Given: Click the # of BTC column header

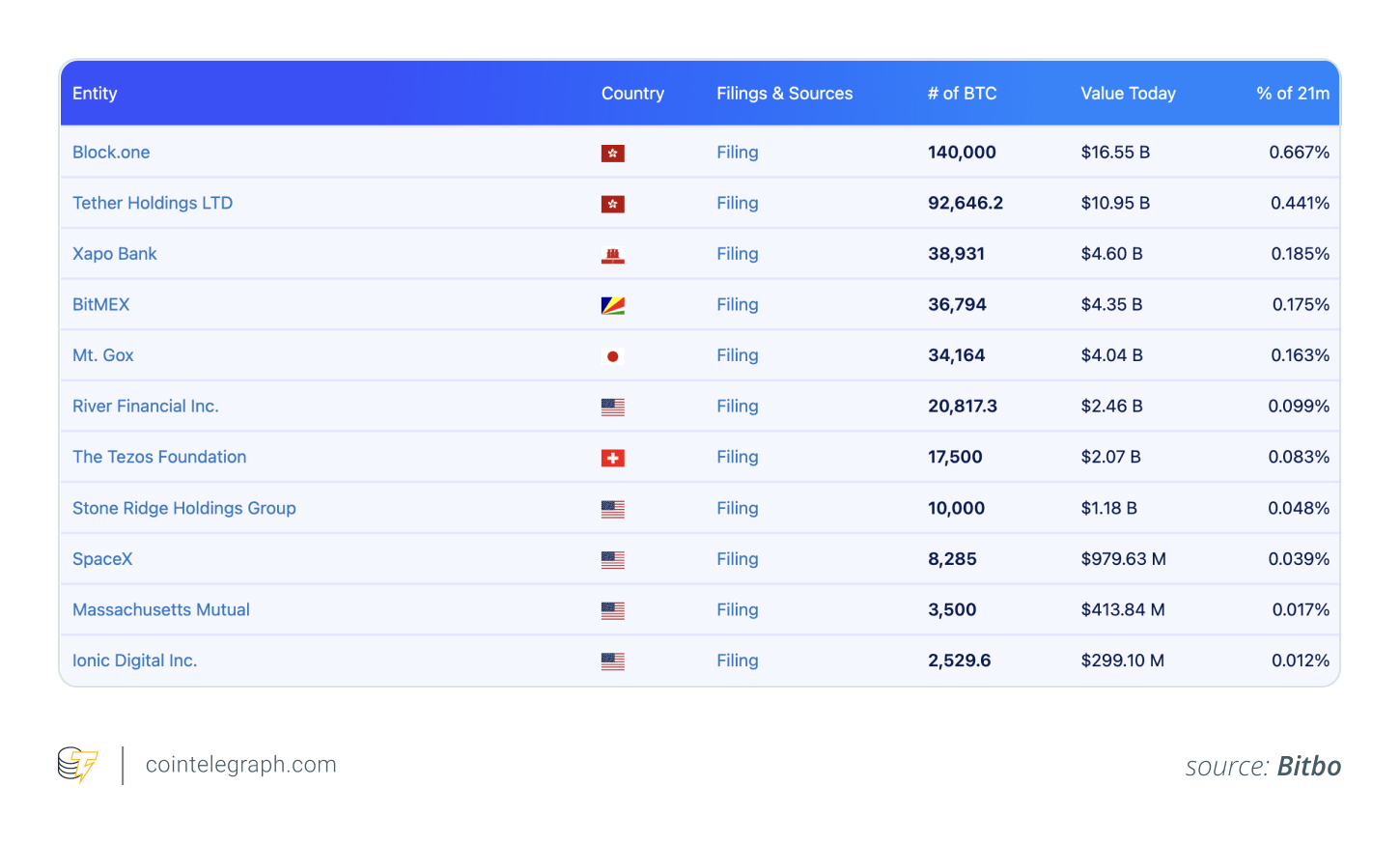Looking at the screenshot, I should coord(962,94).
